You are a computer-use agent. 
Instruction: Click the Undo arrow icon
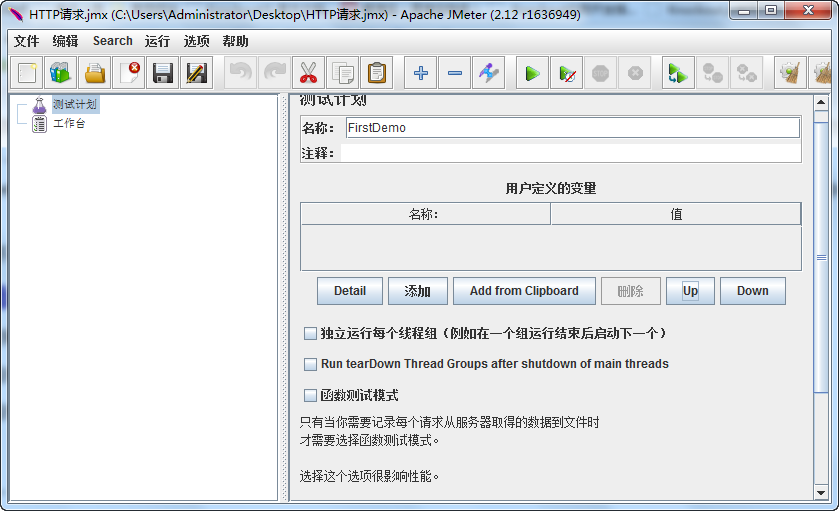pos(240,73)
